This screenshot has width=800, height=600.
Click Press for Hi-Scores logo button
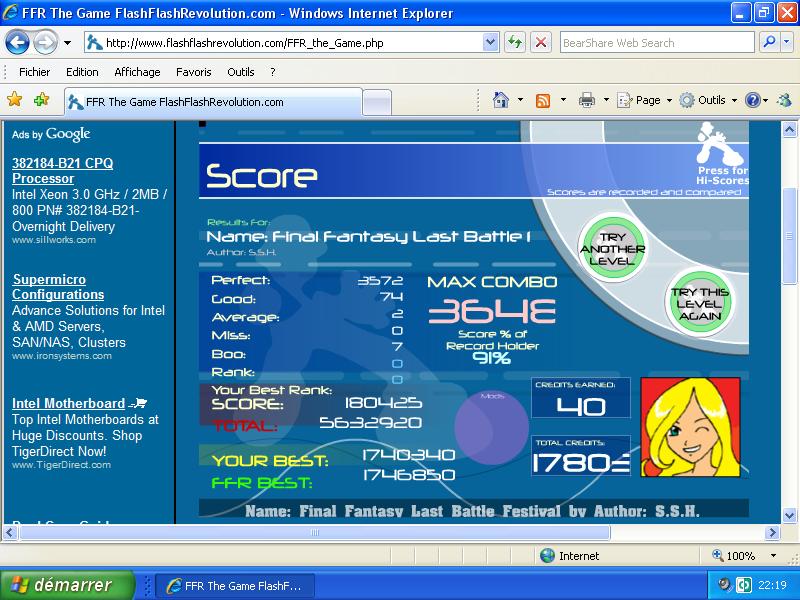click(x=722, y=153)
